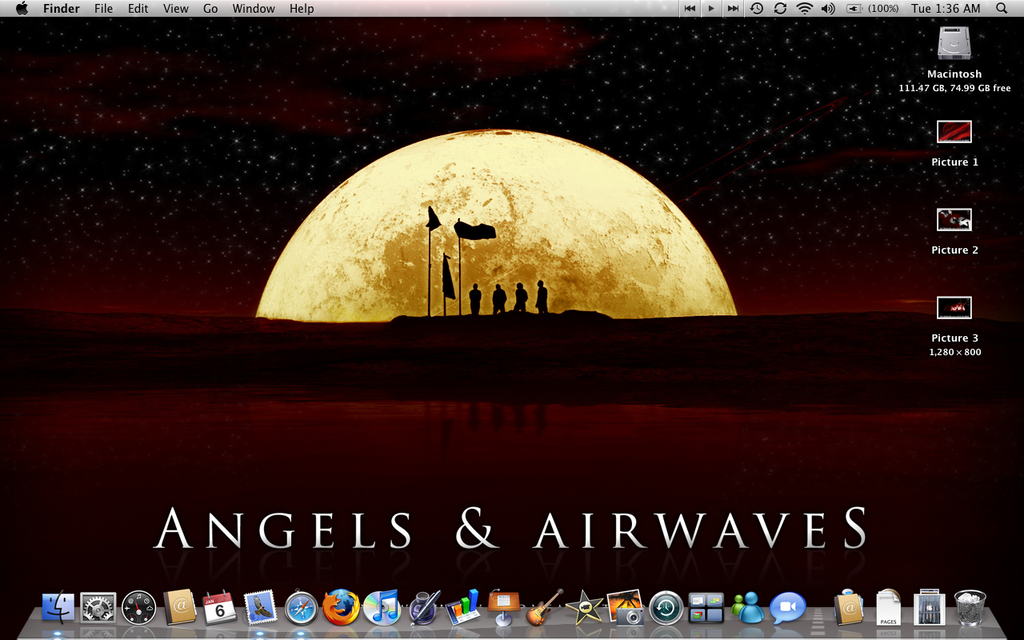Viewport: 1024px width, 640px height.
Task: Skip to next track in menu bar
Action: [x=733, y=8]
